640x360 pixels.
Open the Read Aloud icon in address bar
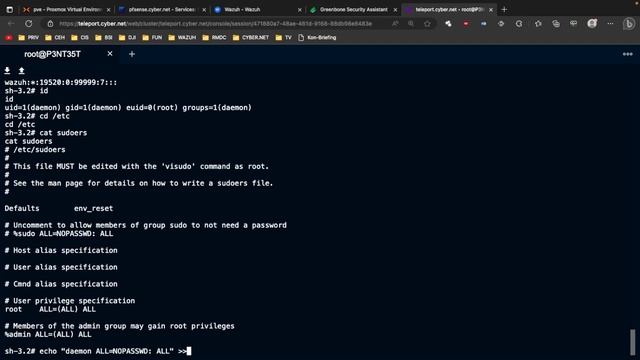pos(395,24)
